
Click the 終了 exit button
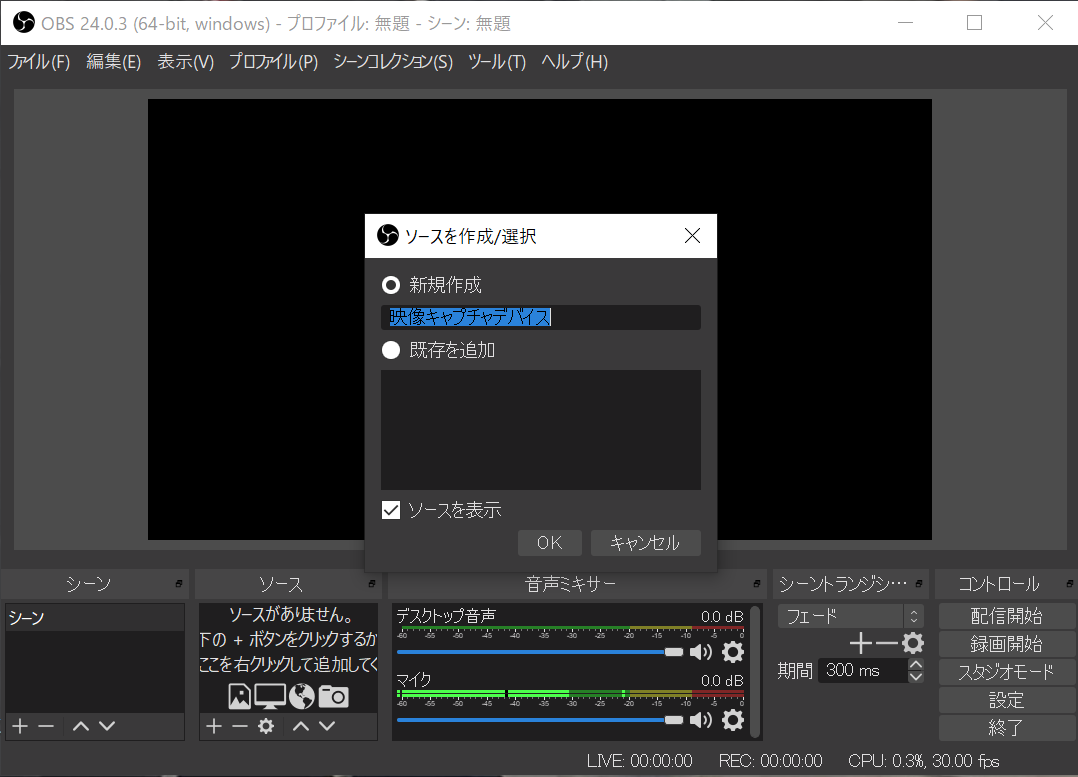point(1006,727)
